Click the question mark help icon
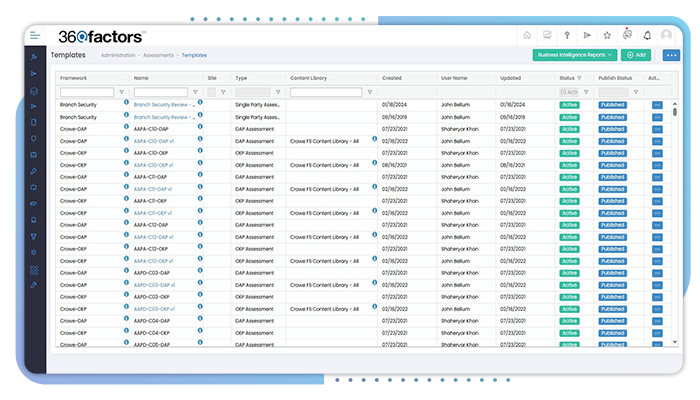 569,35
